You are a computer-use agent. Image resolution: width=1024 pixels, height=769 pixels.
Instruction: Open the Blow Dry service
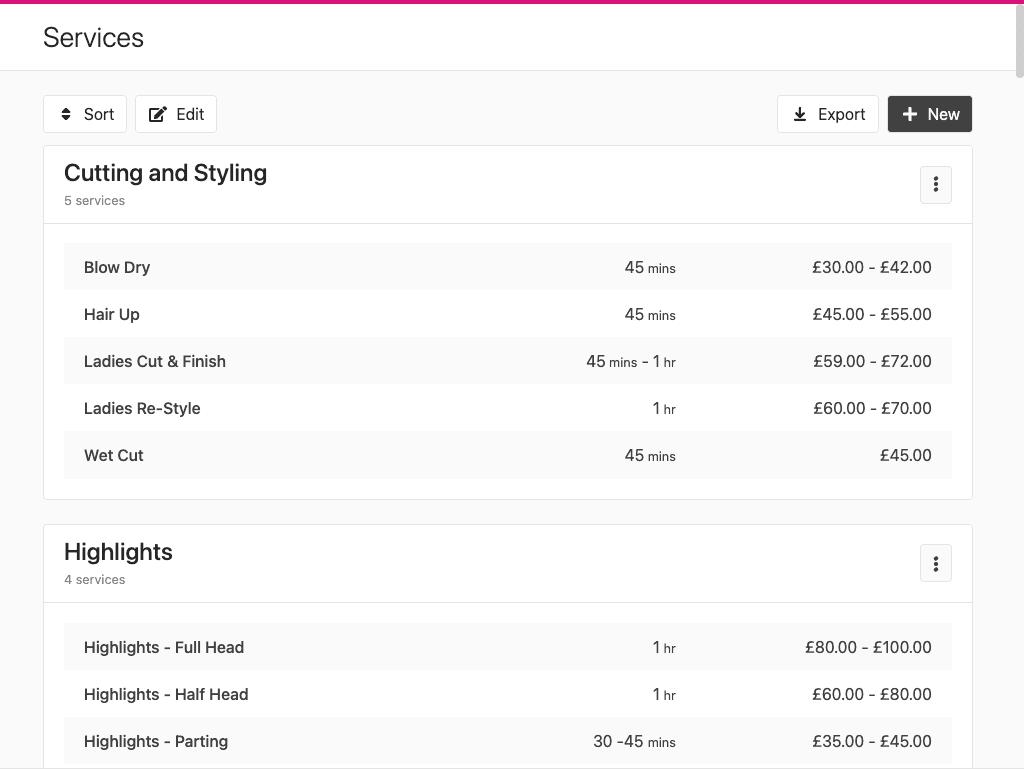click(x=117, y=267)
